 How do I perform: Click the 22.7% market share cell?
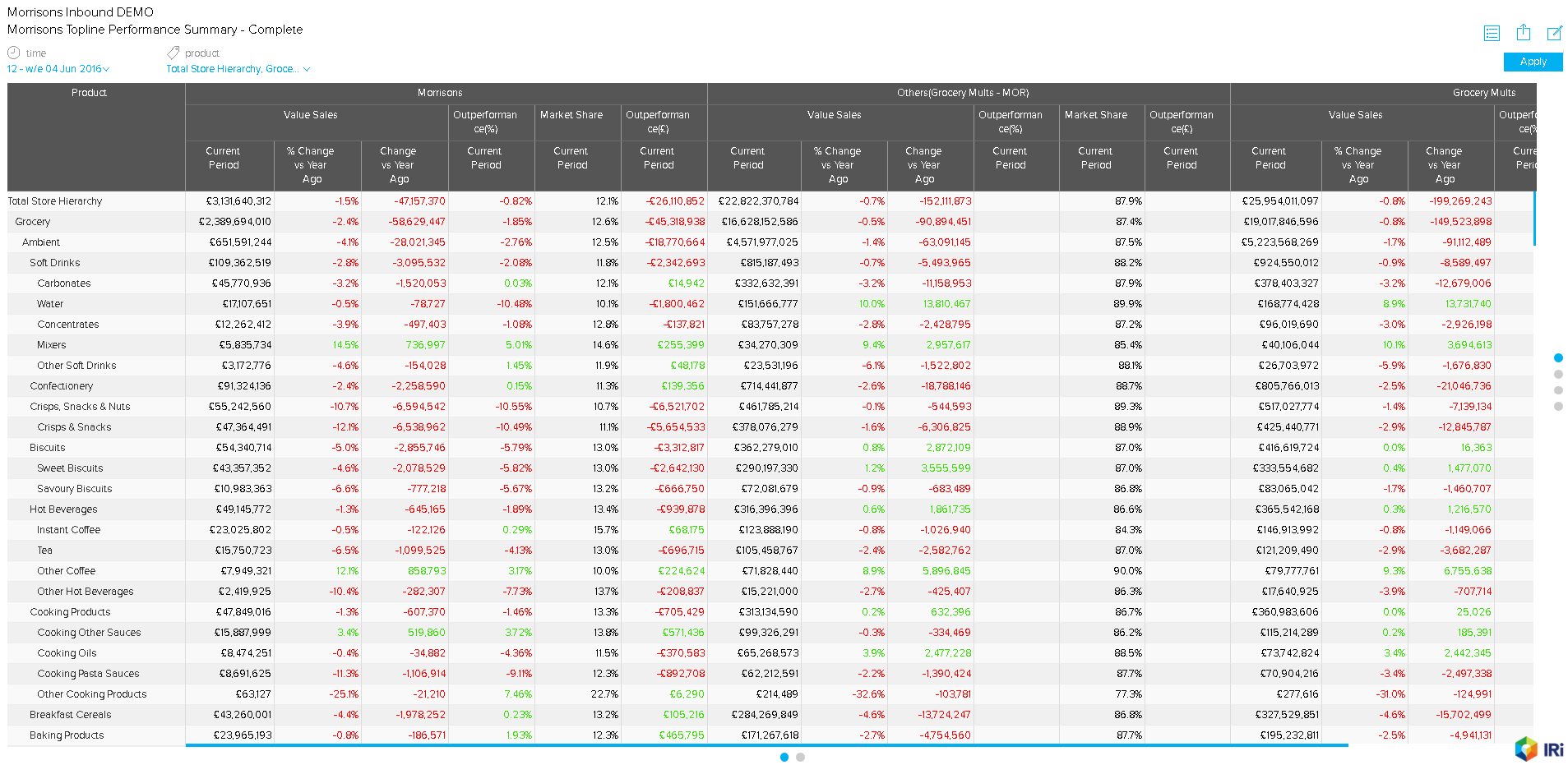pos(578,694)
